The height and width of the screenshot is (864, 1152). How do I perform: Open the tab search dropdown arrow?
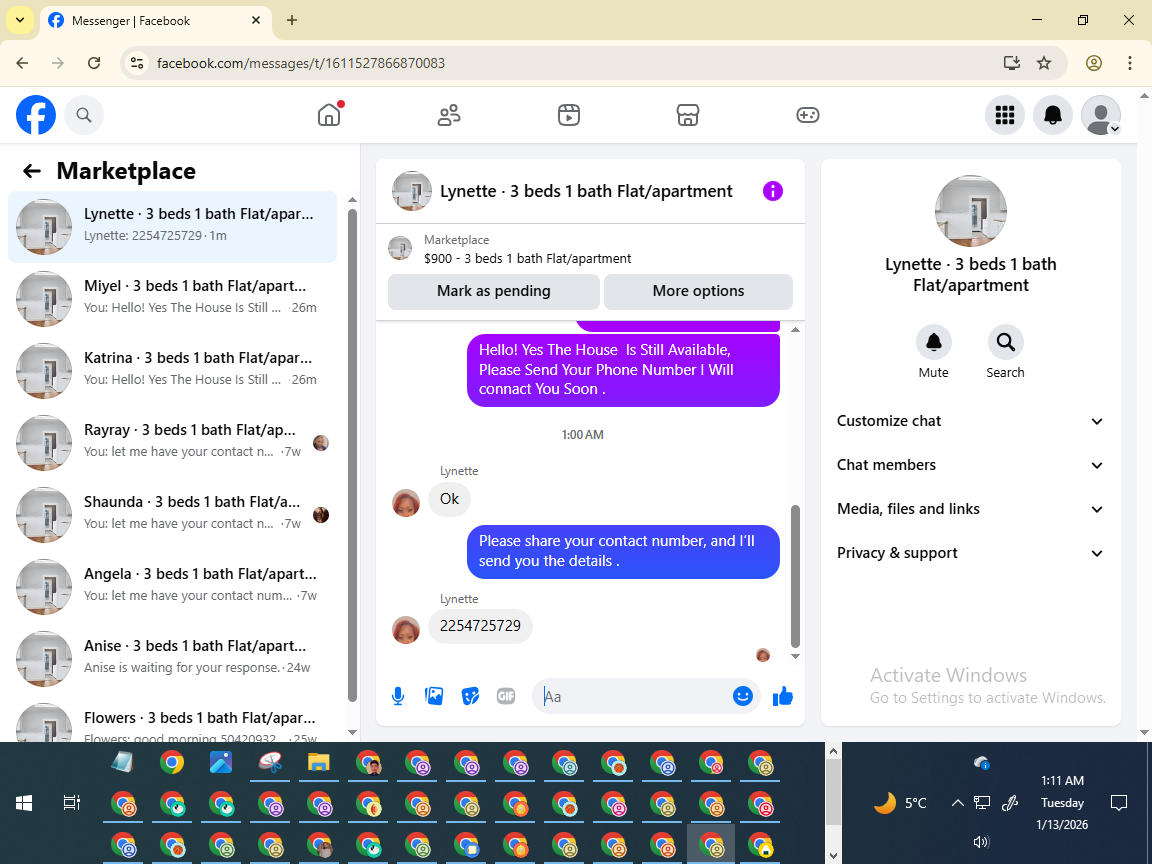(x=20, y=21)
